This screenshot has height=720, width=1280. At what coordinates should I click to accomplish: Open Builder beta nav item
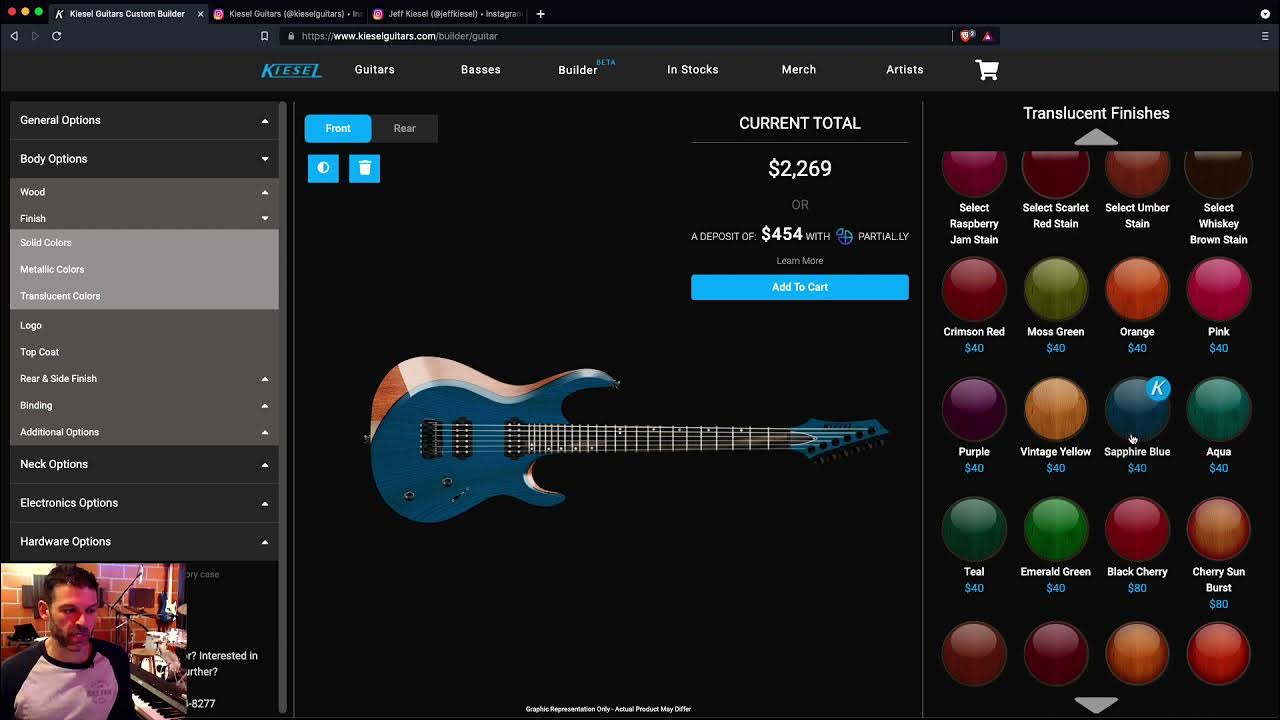[x=586, y=68]
